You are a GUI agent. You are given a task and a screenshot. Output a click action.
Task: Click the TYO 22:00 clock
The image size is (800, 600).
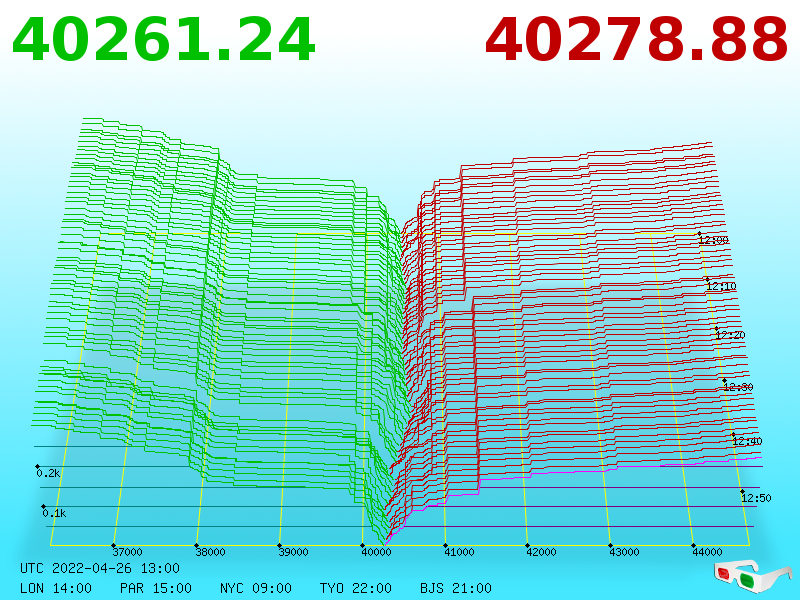click(356, 588)
